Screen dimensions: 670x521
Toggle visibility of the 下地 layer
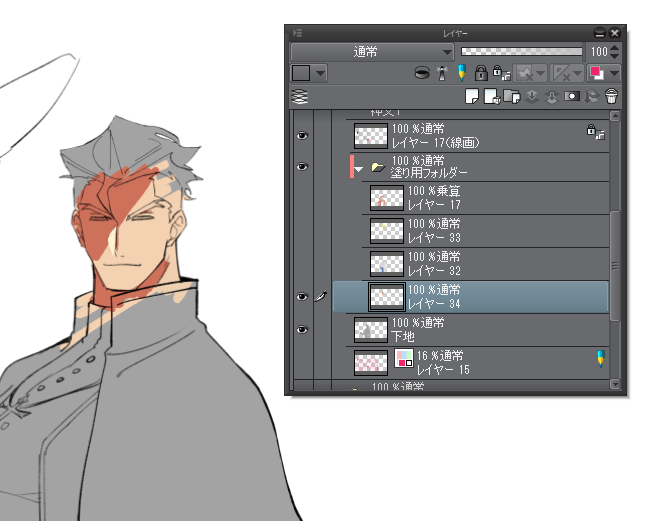point(302,330)
